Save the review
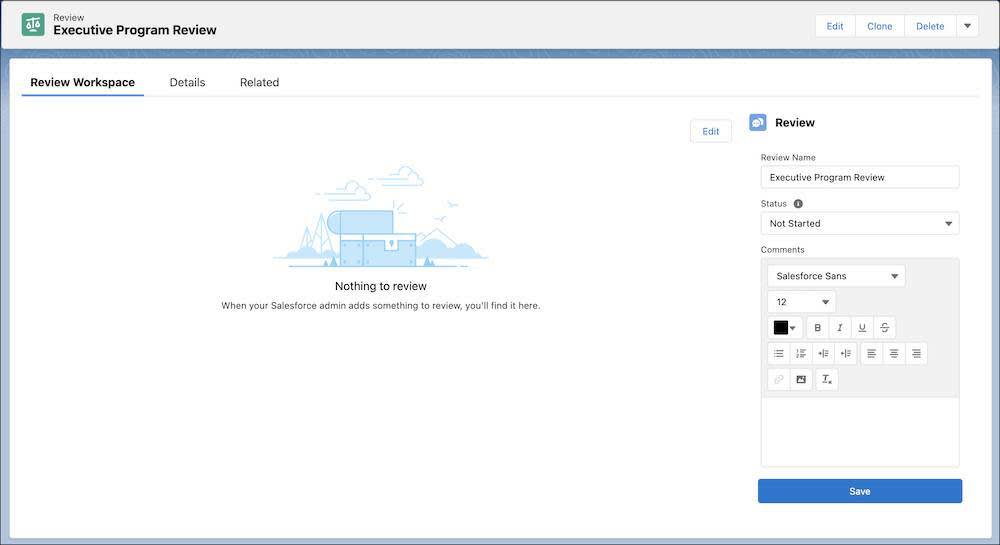 click(860, 491)
